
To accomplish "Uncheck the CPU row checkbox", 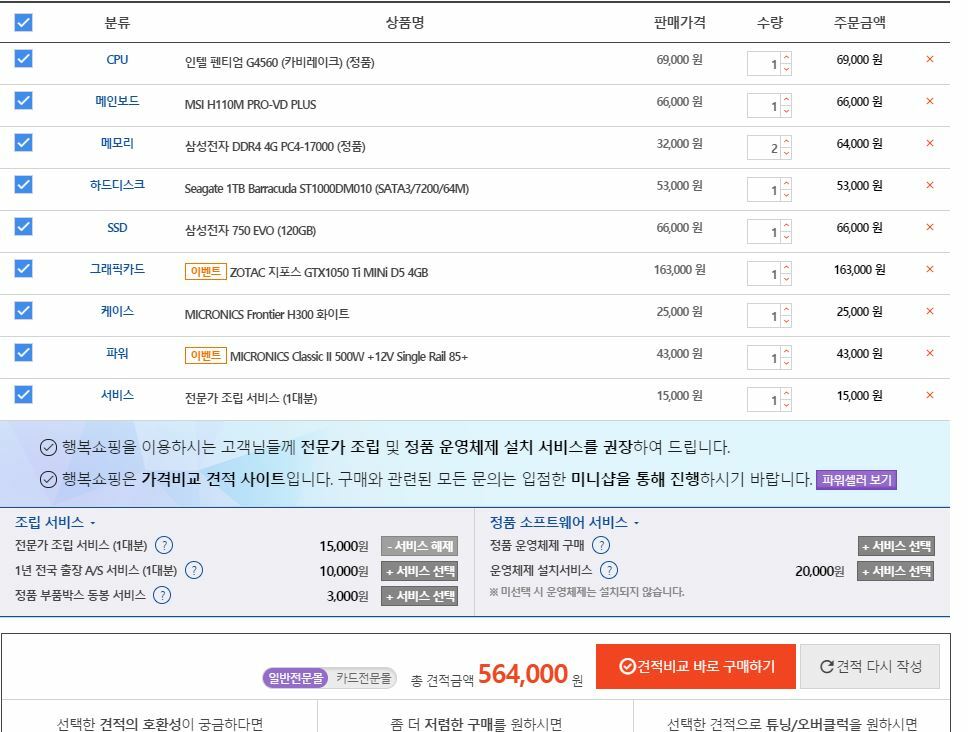I will point(23,59).
